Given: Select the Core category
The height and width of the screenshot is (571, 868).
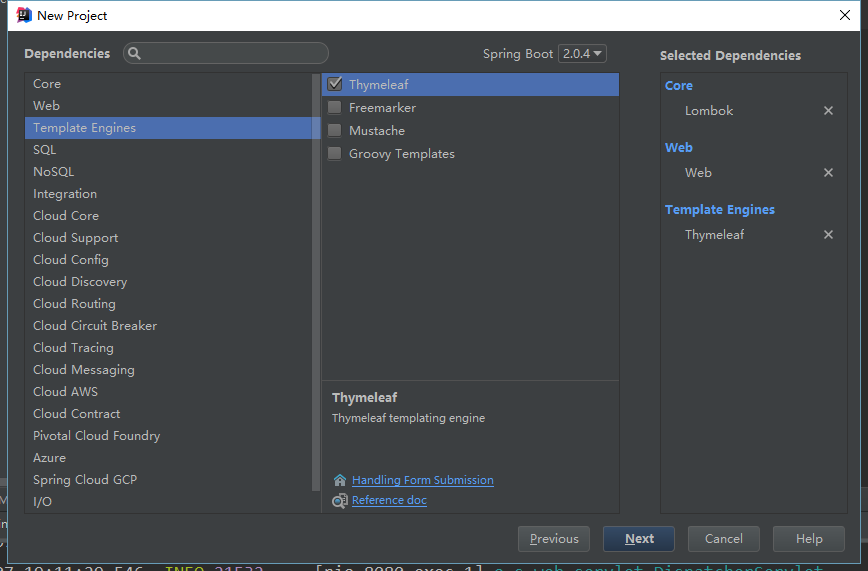Looking at the screenshot, I should point(168,84).
